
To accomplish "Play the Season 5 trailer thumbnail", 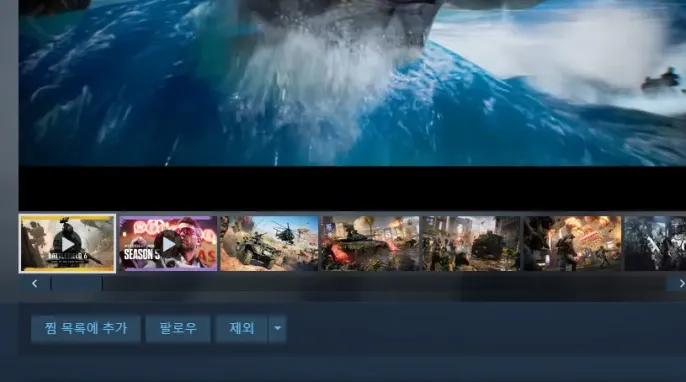I will (x=168, y=244).
